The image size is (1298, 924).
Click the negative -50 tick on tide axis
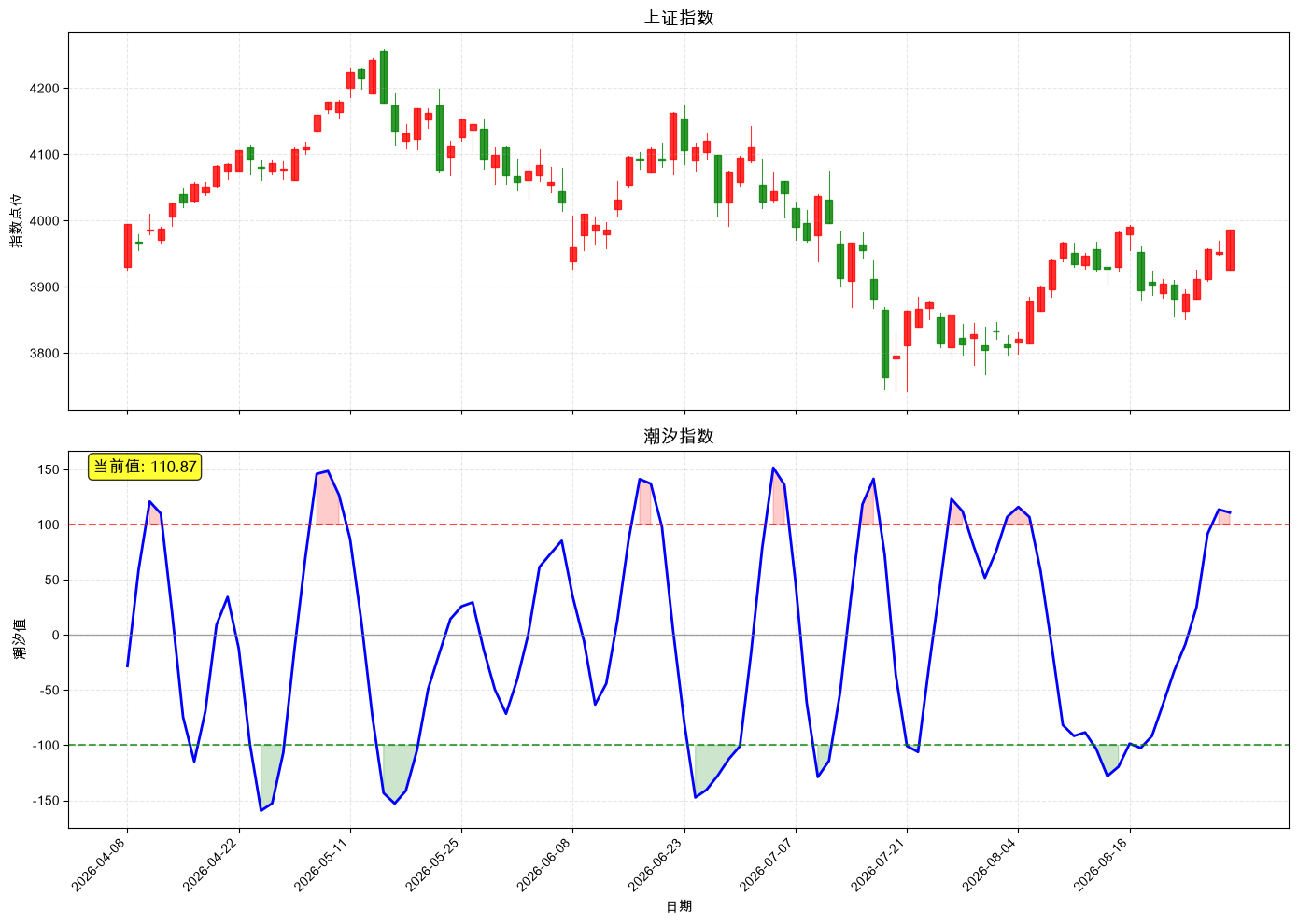pyautogui.click(x=48, y=691)
